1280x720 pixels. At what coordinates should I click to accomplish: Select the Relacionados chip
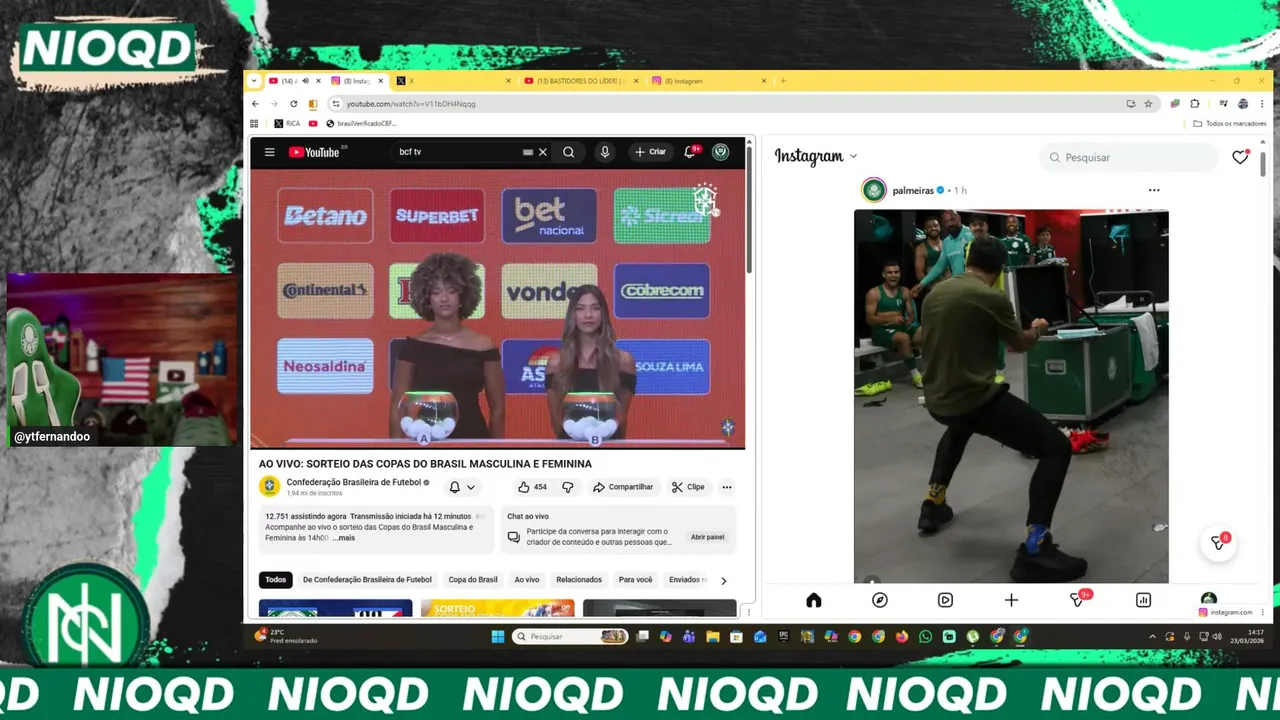(x=579, y=580)
